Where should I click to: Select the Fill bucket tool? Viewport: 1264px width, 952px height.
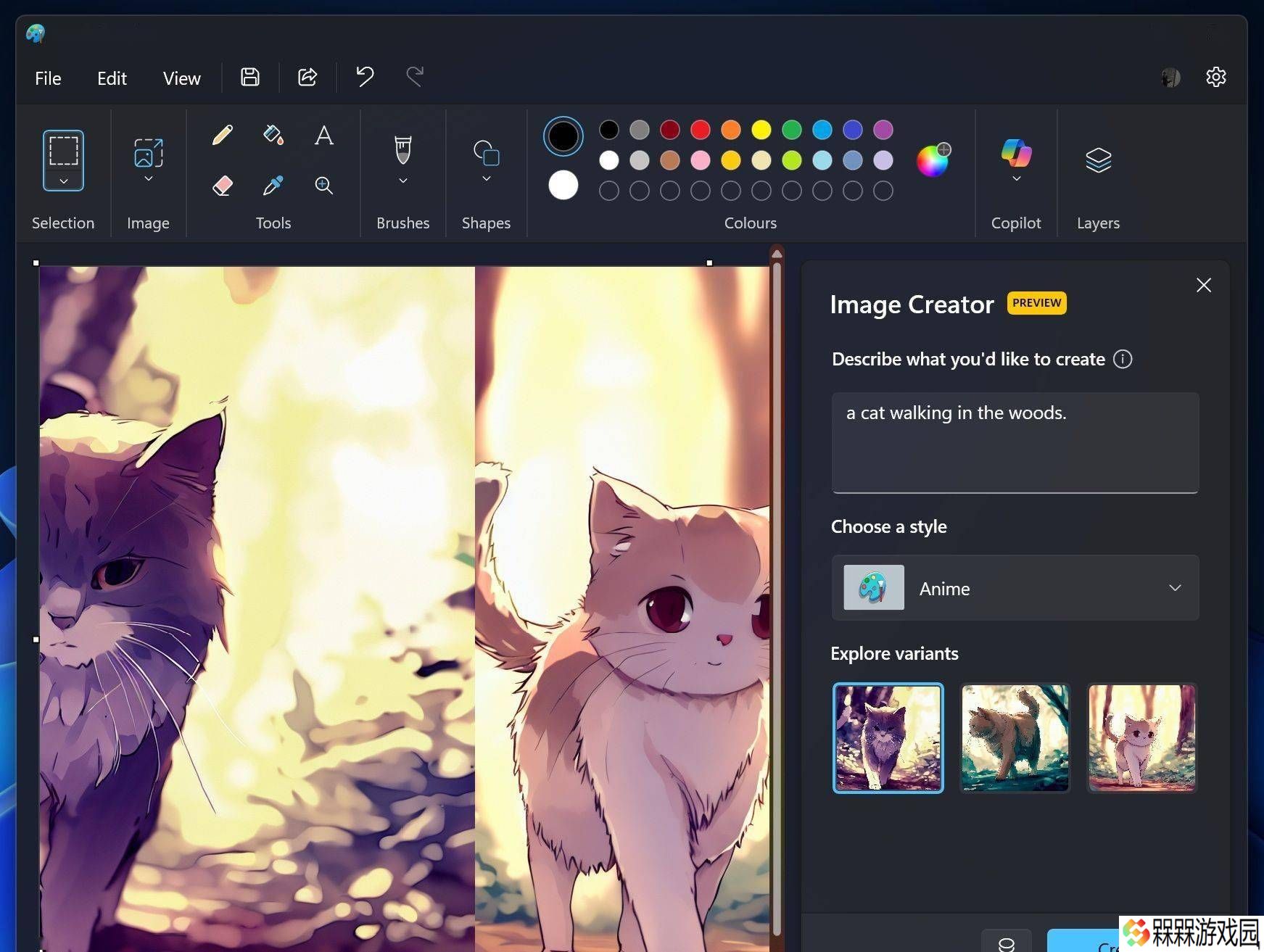(273, 135)
